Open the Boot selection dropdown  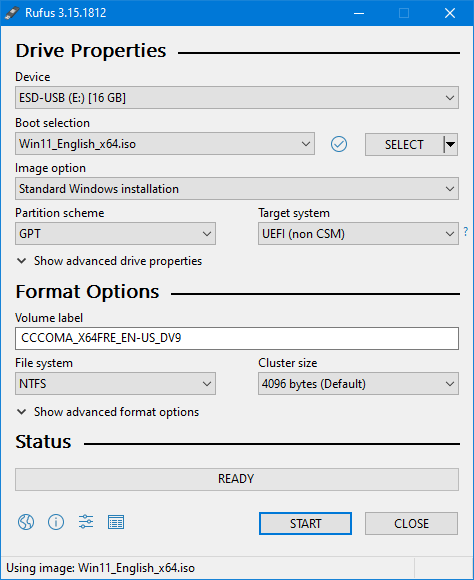(x=165, y=144)
